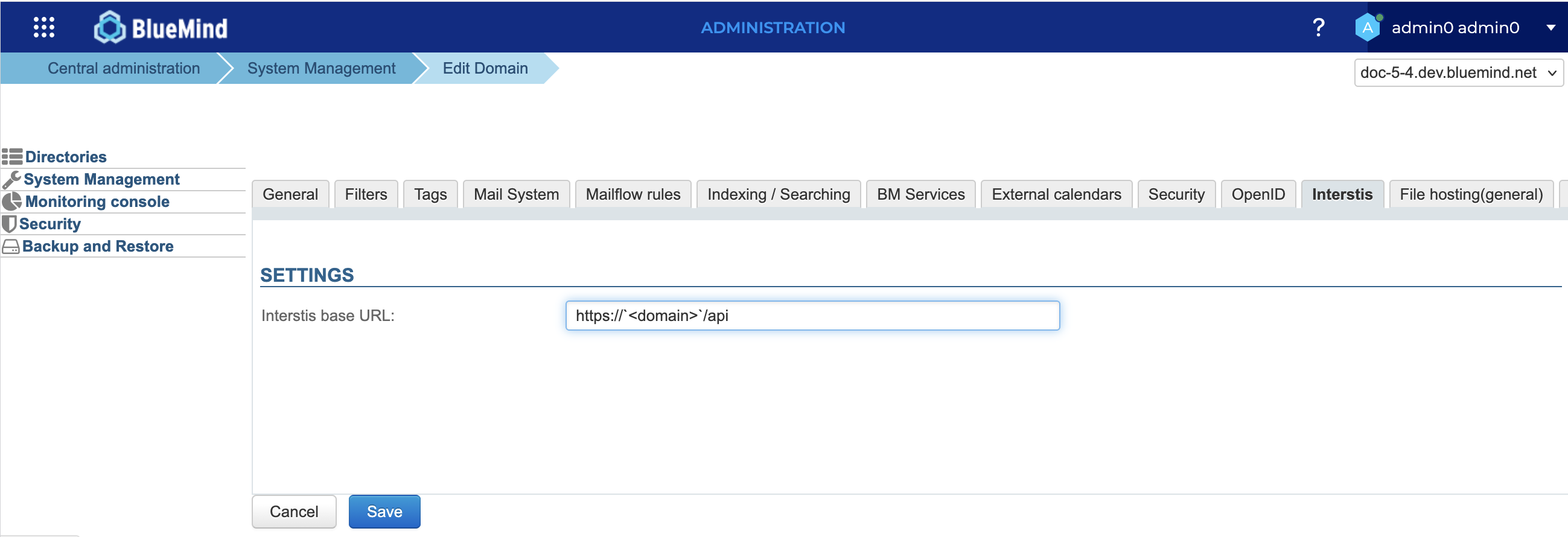Click the Security shield icon in sidebar
Viewport: 1568px width, 537px height.
pos(9,224)
